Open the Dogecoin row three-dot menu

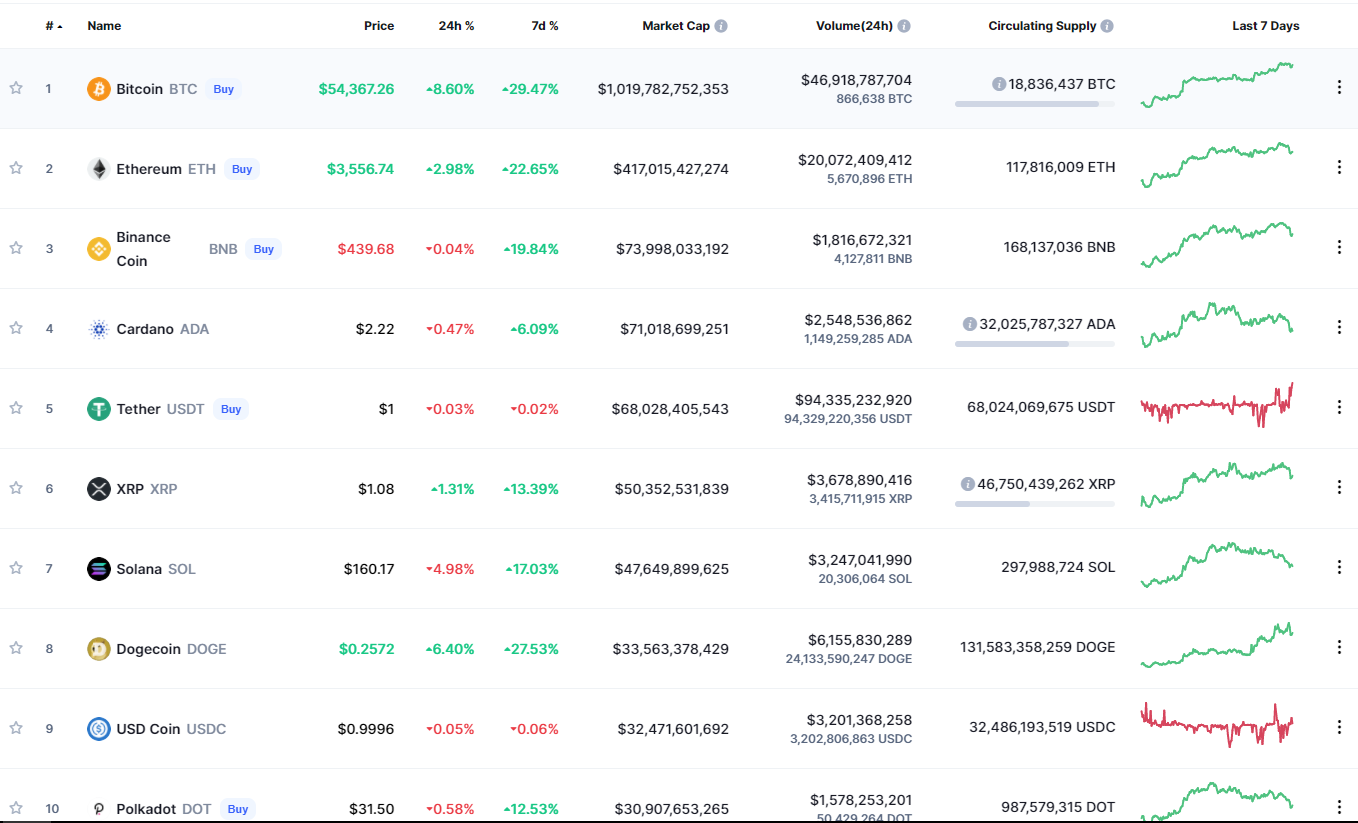pyautogui.click(x=1339, y=647)
